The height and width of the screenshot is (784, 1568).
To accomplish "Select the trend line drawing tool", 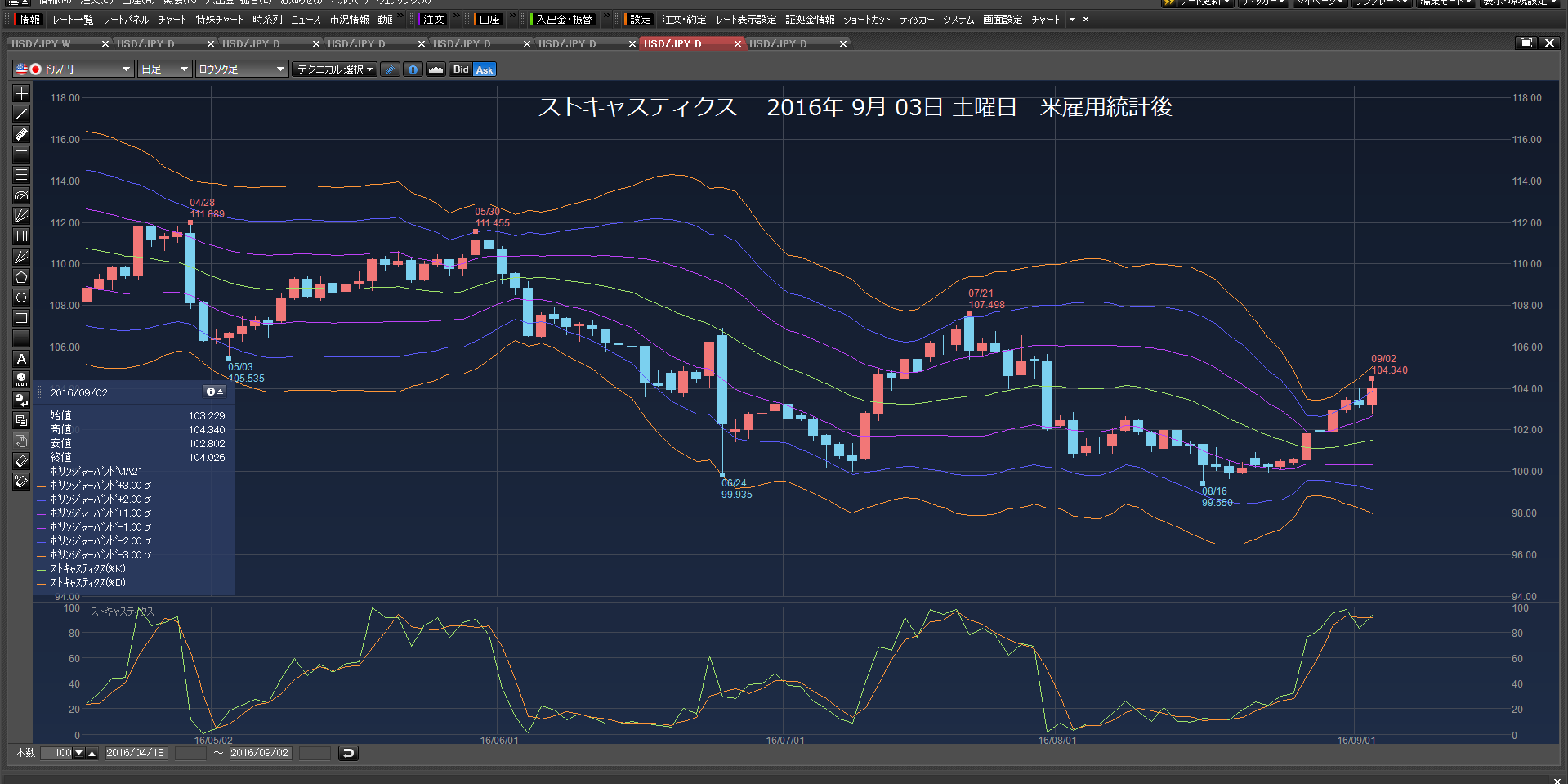I will coord(21,114).
